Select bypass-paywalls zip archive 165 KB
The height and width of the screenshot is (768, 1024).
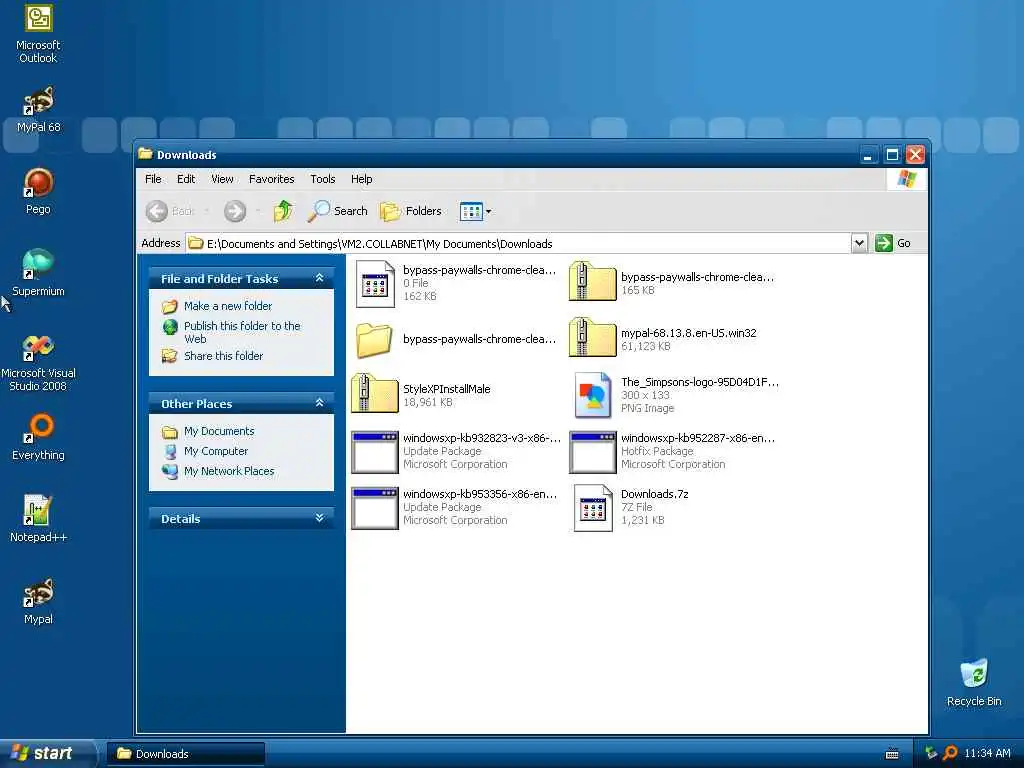[592, 281]
